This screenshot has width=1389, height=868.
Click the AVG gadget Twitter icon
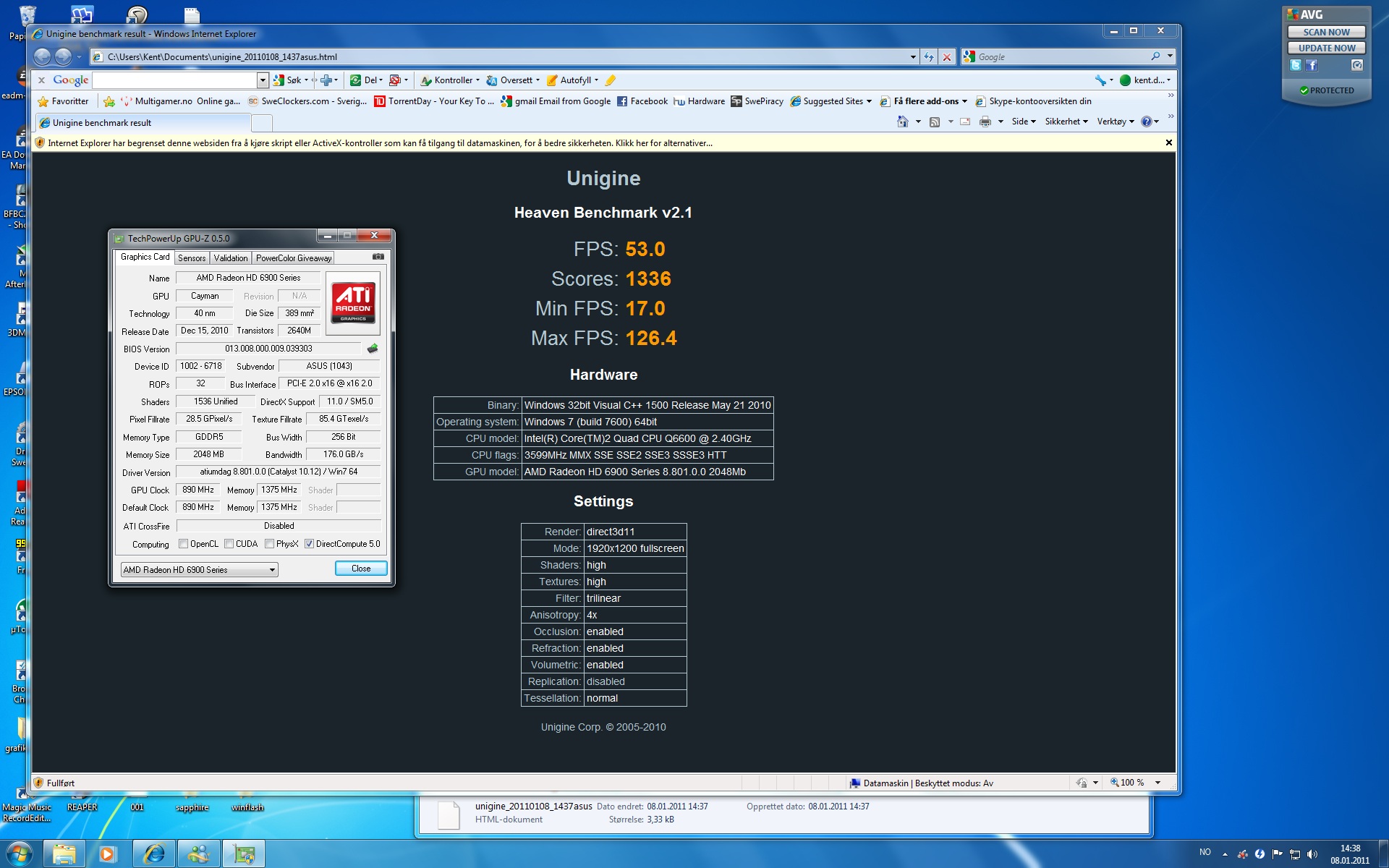pyautogui.click(x=1295, y=65)
